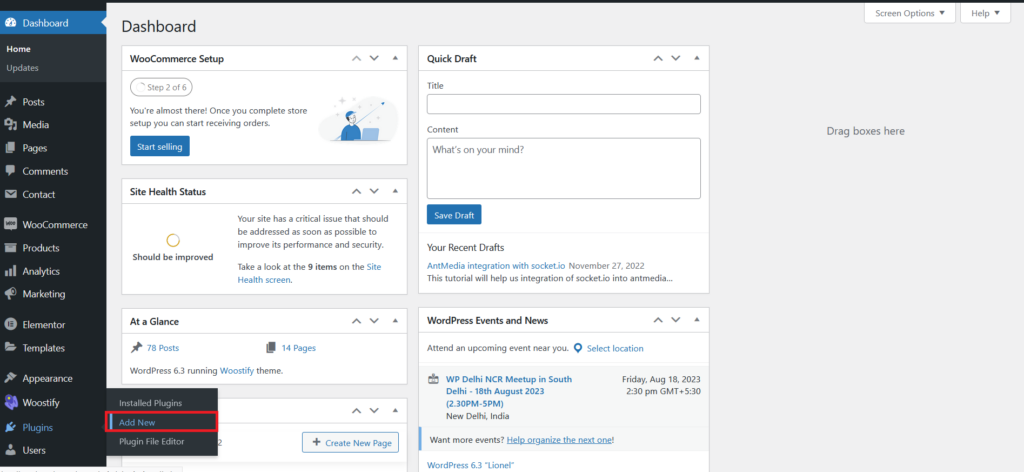Move WordPress Events and News box down
Viewport: 1024px width, 472px height.
(676, 320)
